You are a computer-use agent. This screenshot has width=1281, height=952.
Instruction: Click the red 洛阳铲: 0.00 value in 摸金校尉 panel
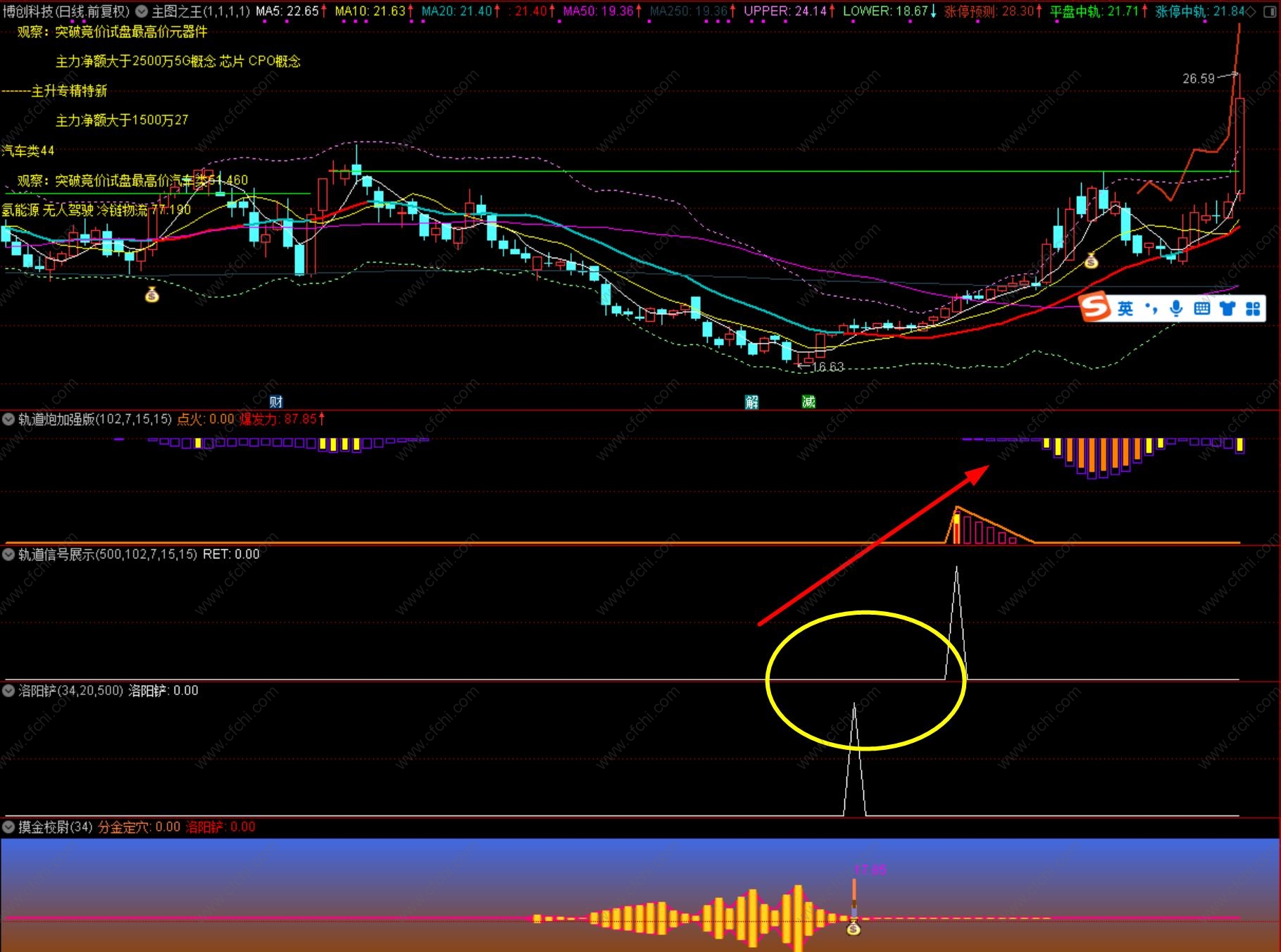pyautogui.click(x=220, y=827)
